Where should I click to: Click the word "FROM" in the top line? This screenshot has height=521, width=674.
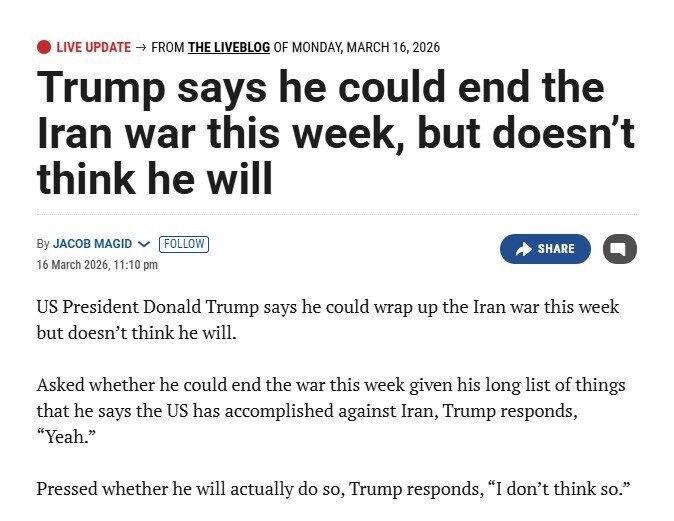pyautogui.click(x=168, y=47)
